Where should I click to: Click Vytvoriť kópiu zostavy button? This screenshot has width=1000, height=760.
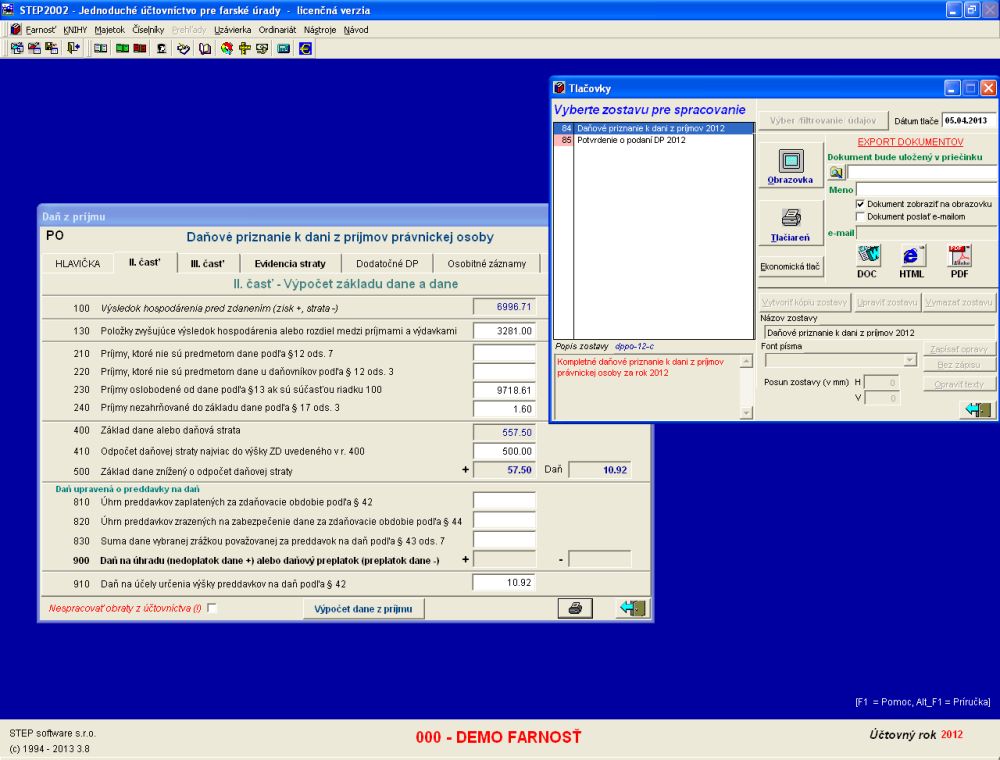click(805, 302)
